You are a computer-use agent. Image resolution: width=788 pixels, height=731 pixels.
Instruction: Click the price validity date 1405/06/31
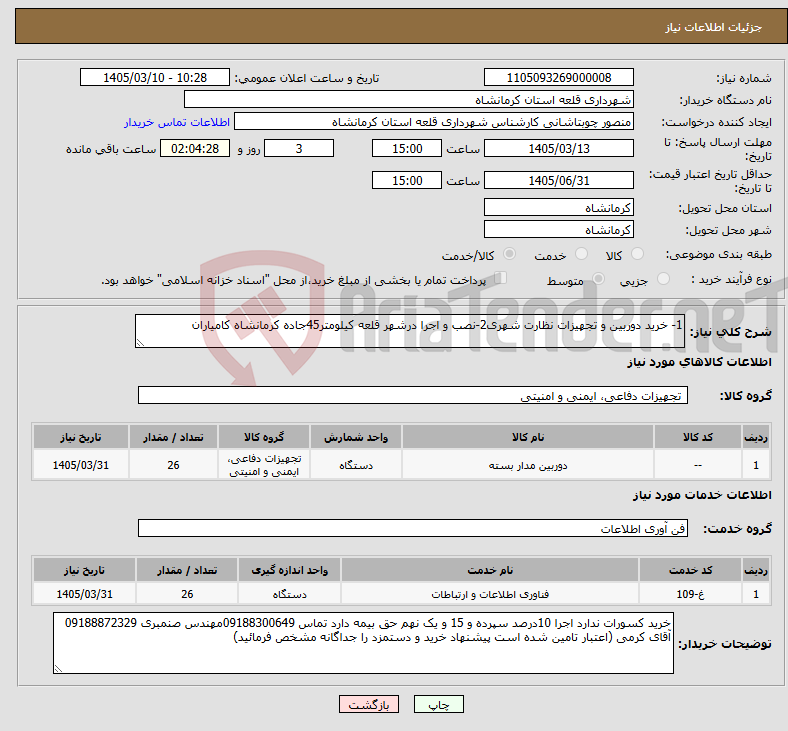point(558,180)
